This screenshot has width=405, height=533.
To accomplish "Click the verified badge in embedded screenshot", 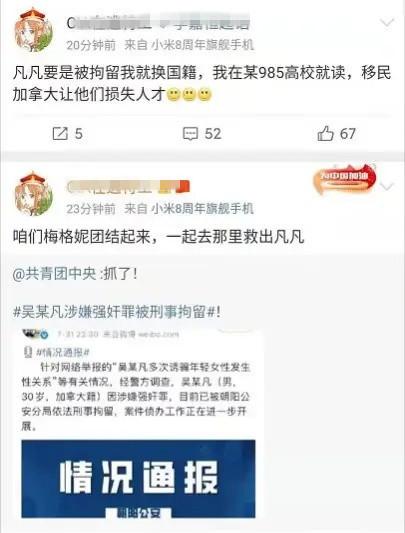I will pyautogui.click(x=44, y=335).
